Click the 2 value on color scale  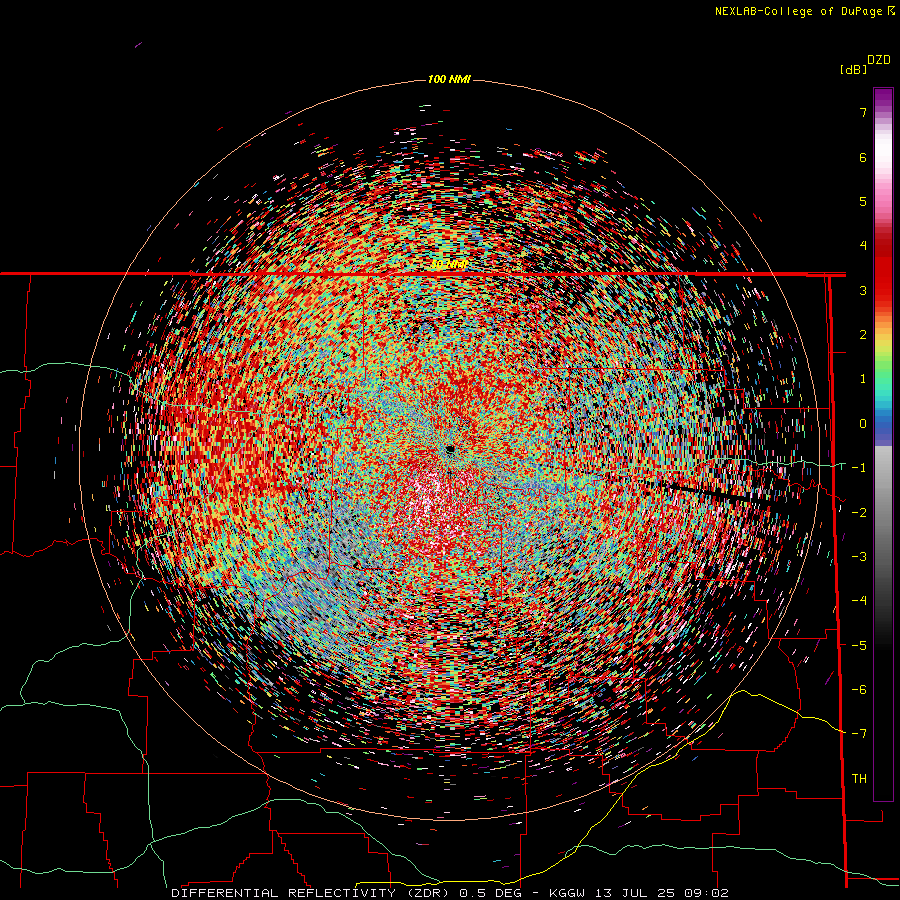[x=863, y=335]
